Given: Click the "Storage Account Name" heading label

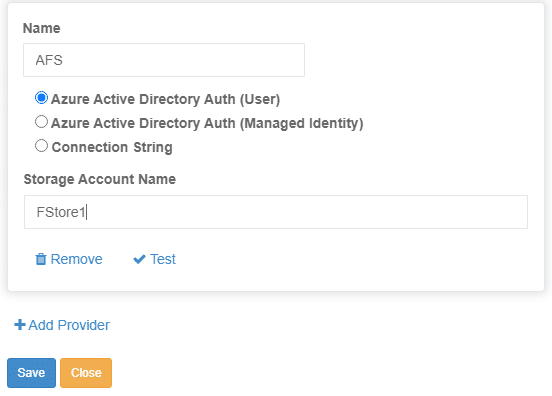Looking at the screenshot, I should [100, 179].
